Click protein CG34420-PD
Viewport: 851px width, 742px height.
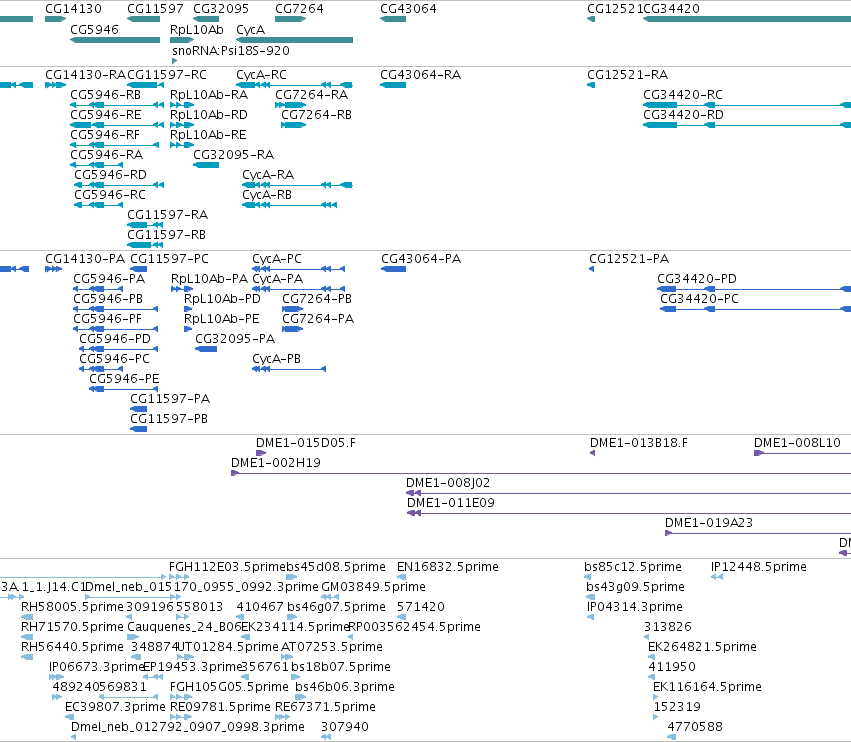tap(697, 278)
